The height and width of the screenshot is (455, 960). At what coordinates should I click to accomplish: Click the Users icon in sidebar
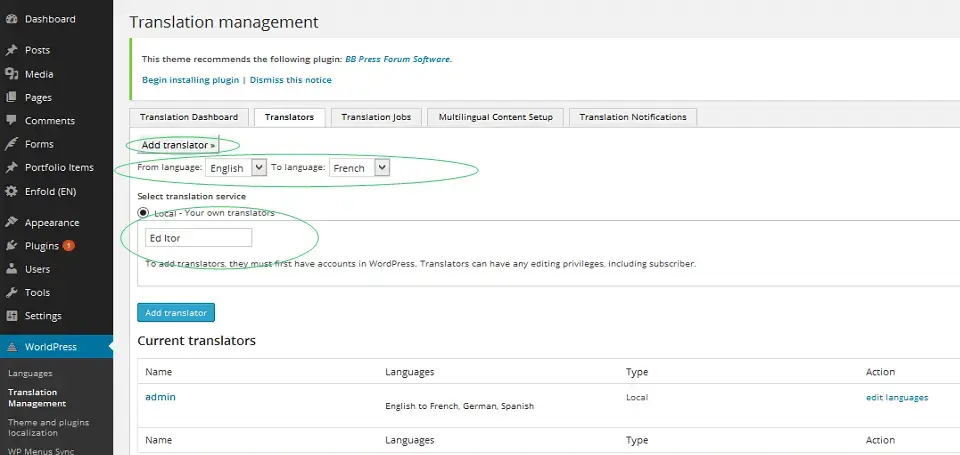(11, 269)
